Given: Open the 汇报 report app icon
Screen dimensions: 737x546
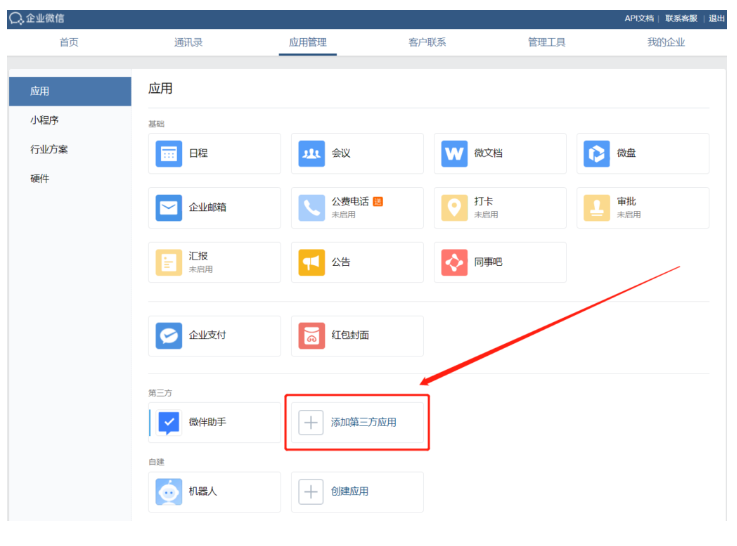Looking at the screenshot, I should coord(169,262).
